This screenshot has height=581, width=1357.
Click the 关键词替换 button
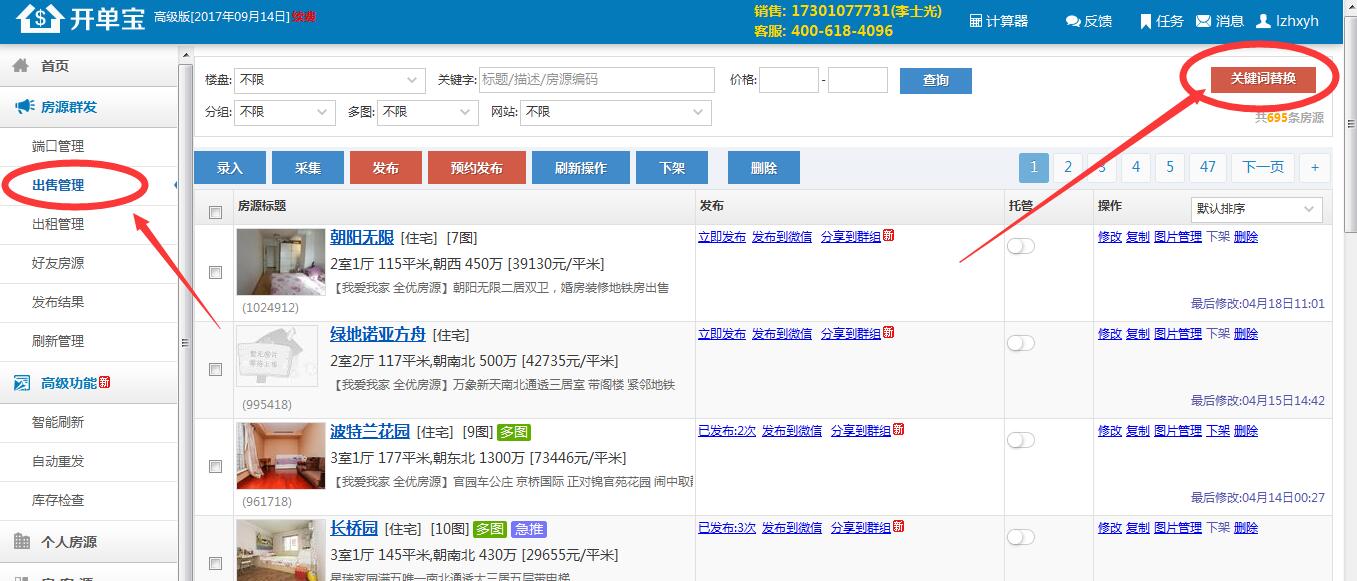point(1263,78)
